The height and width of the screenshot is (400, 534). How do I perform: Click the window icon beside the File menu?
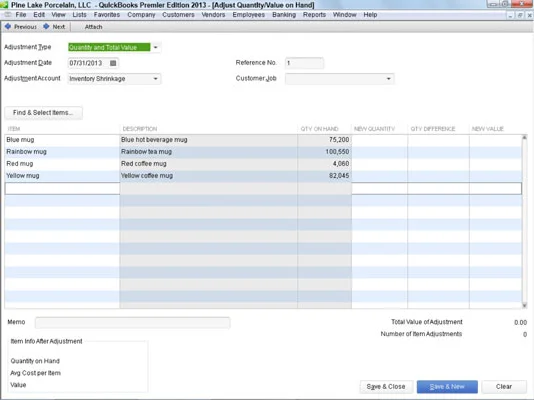coord(7,15)
